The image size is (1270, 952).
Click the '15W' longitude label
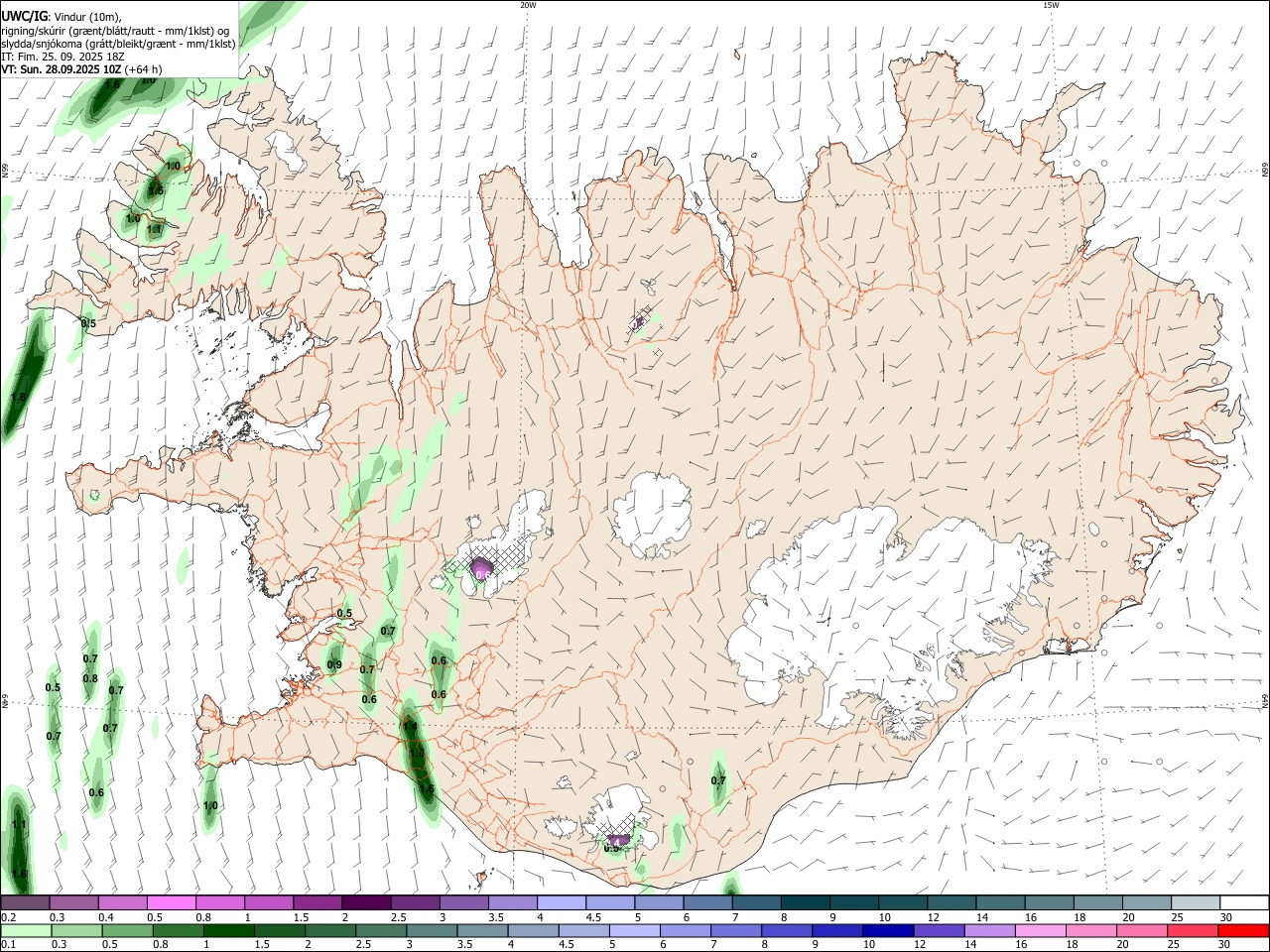pyautogui.click(x=1051, y=5)
